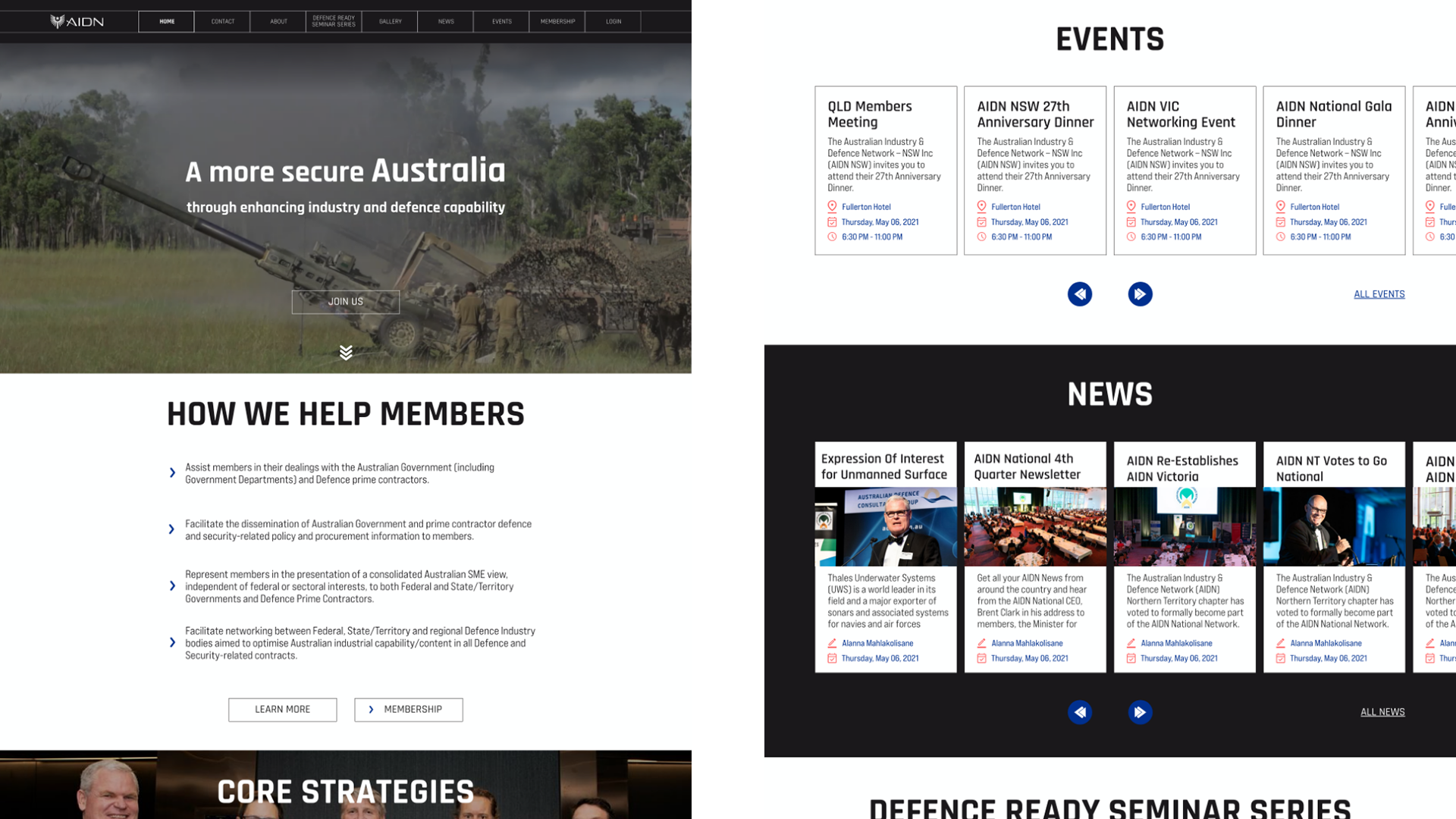This screenshot has width=1456, height=819.
Task: Click author pencil icon in Expression Of Interest card
Action: pyautogui.click(x=832, y=643)
